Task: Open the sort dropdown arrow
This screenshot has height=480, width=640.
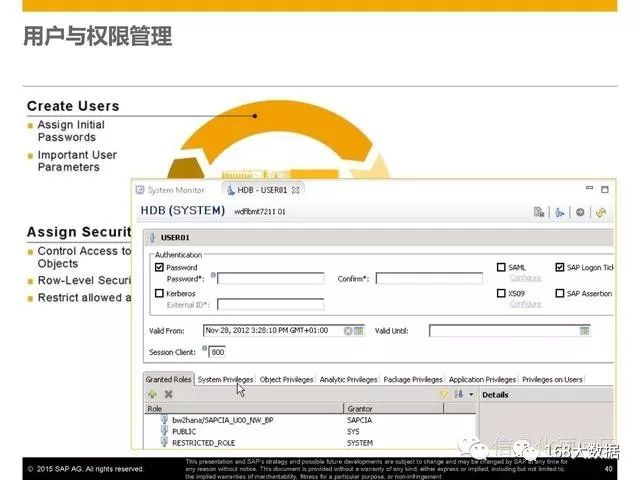Action: click(471, 395)
